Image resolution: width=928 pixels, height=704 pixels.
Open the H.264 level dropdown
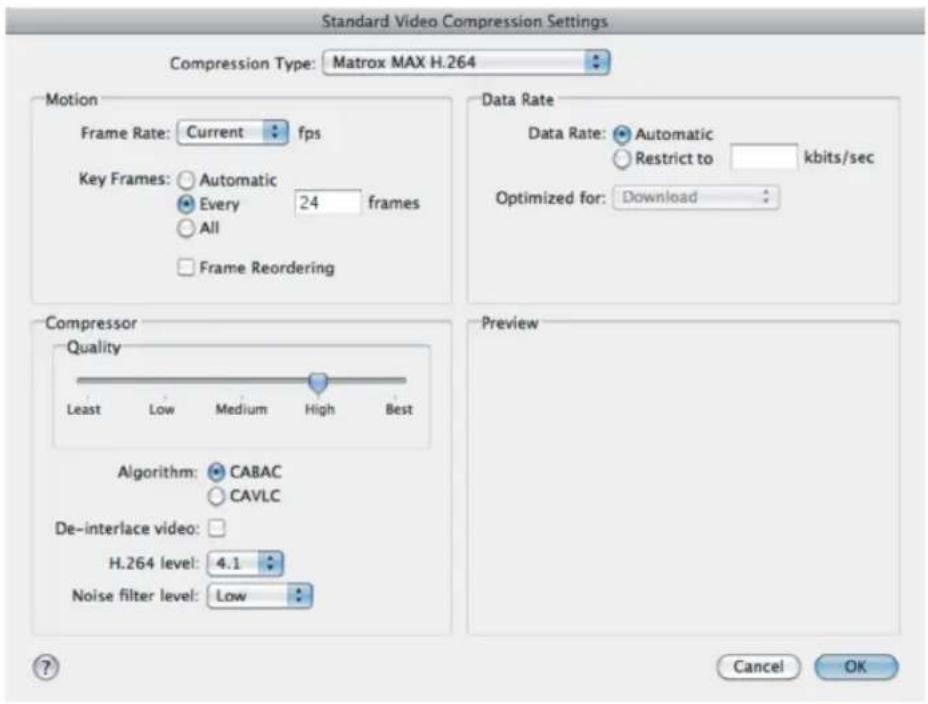click(245, 563)
